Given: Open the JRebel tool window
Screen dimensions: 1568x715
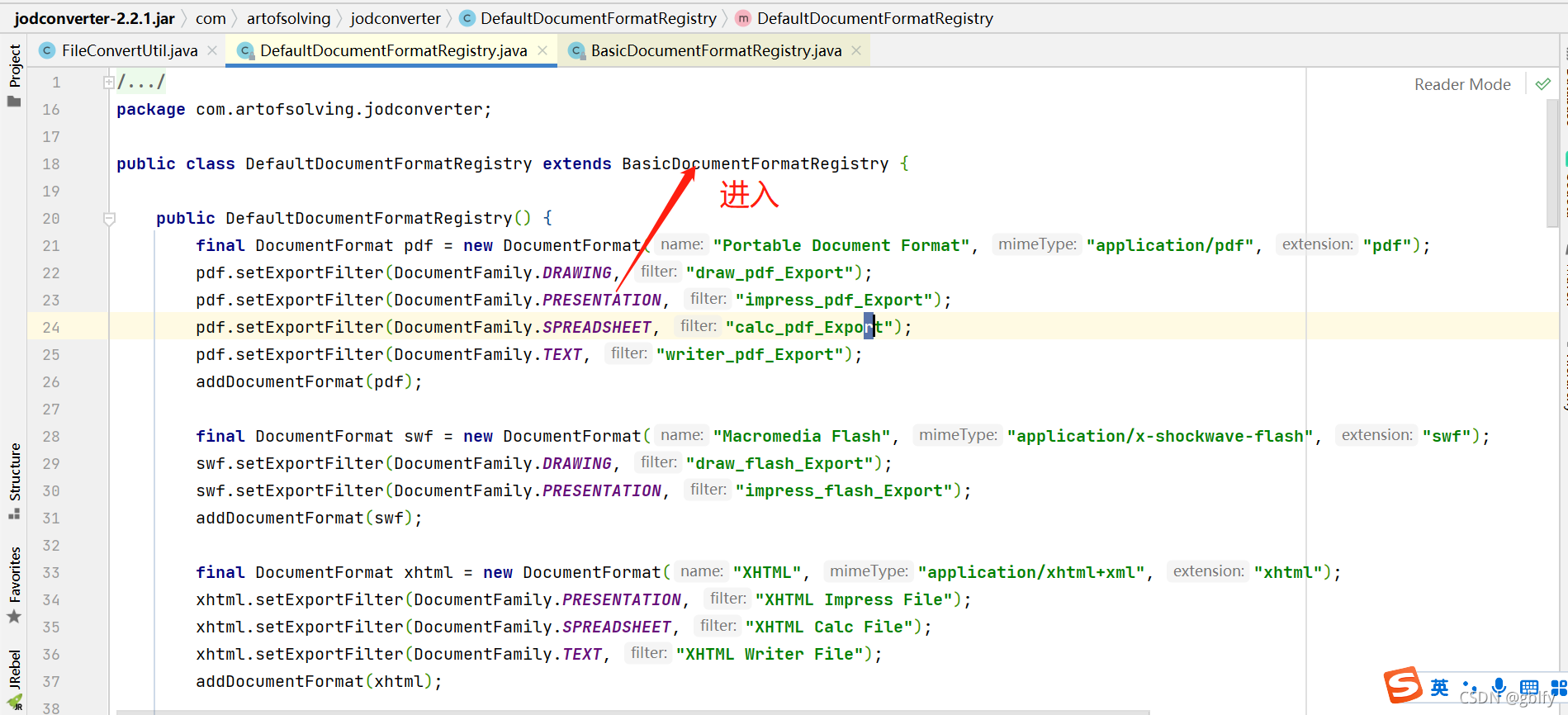Looking at the screenshot, I should click(14, 679).
